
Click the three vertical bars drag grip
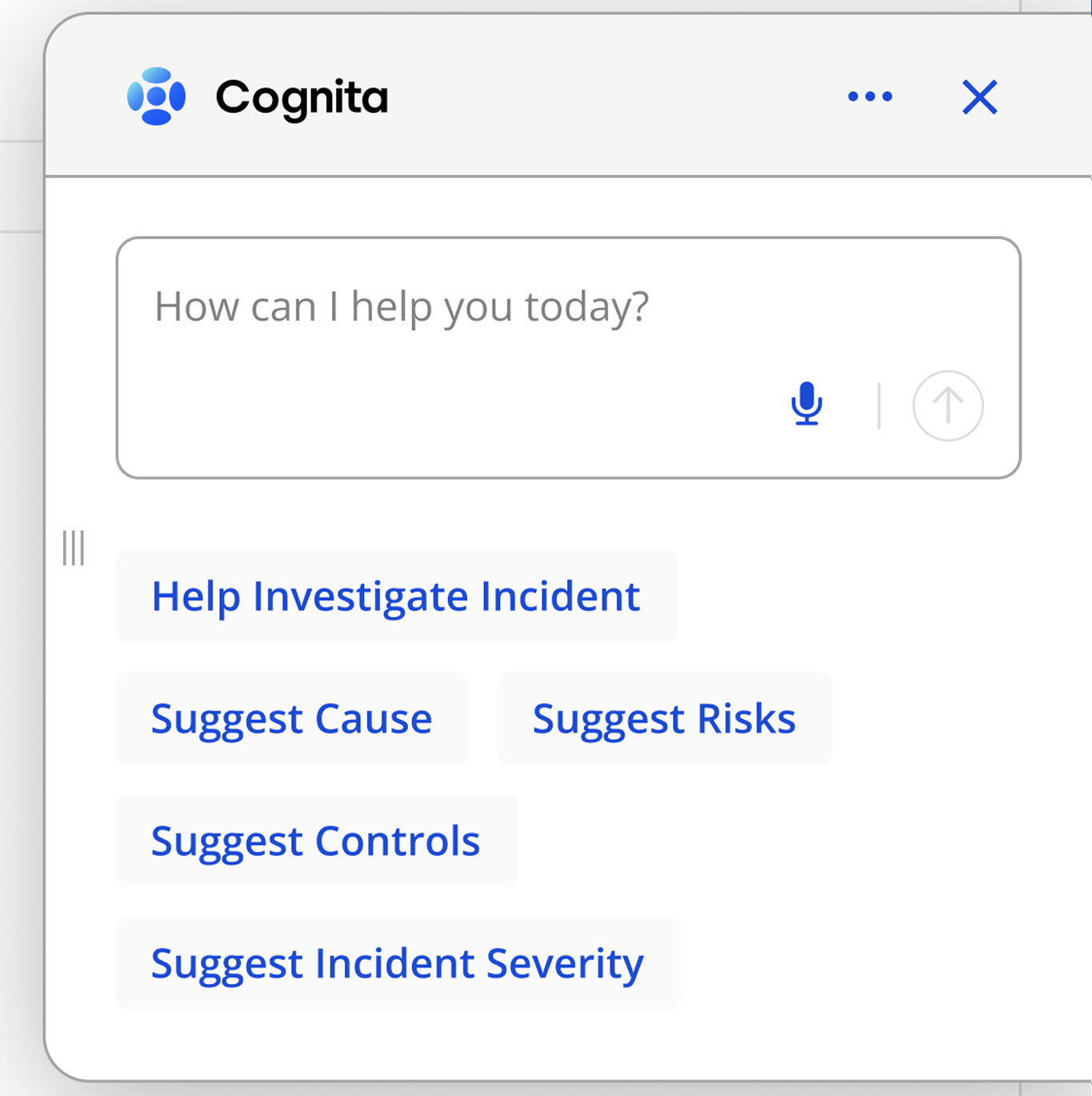[74, 548]
